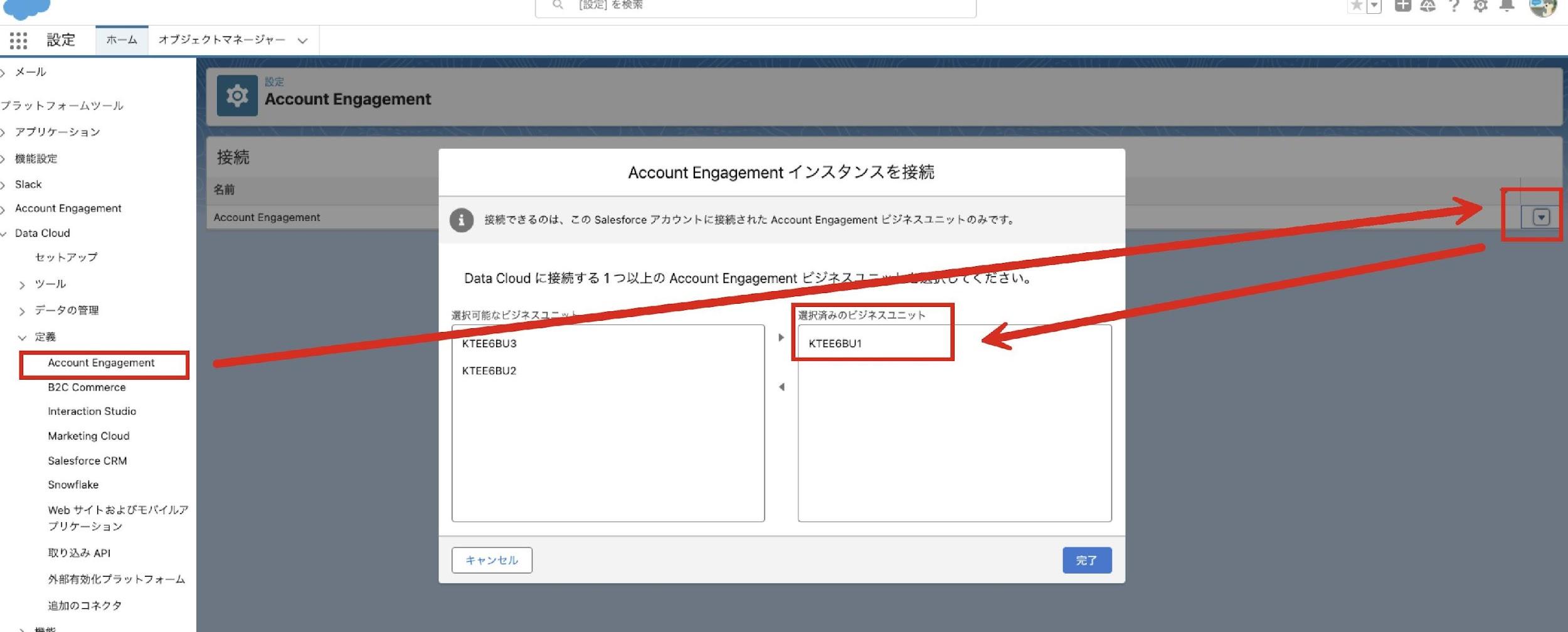The image size is (1568, 632).
Task: Expand the データの管理 subsection
Action: [22, 311]
